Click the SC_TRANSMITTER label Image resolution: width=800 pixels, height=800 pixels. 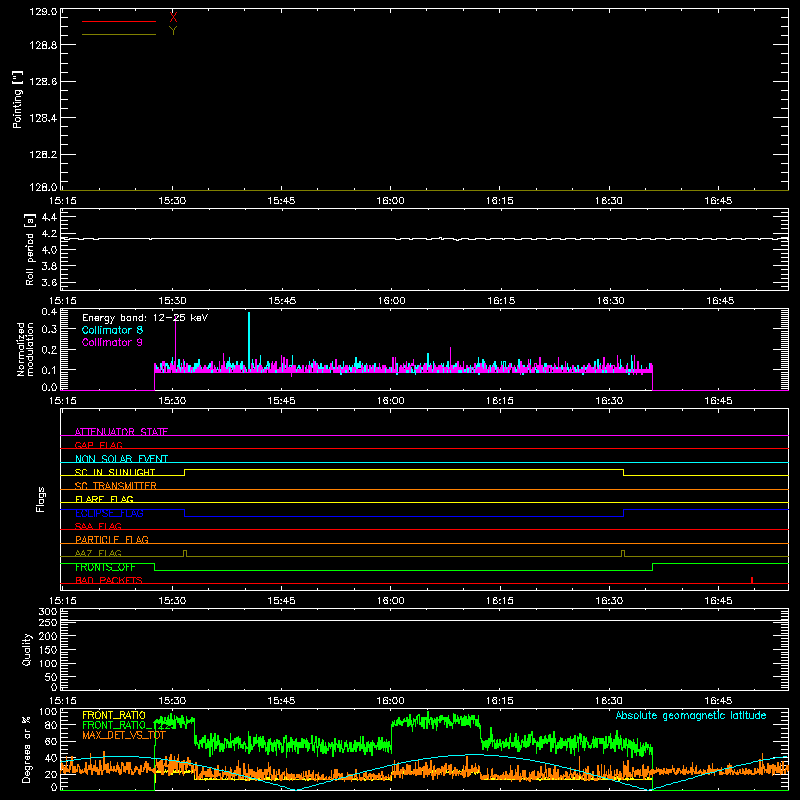(116, 486)
